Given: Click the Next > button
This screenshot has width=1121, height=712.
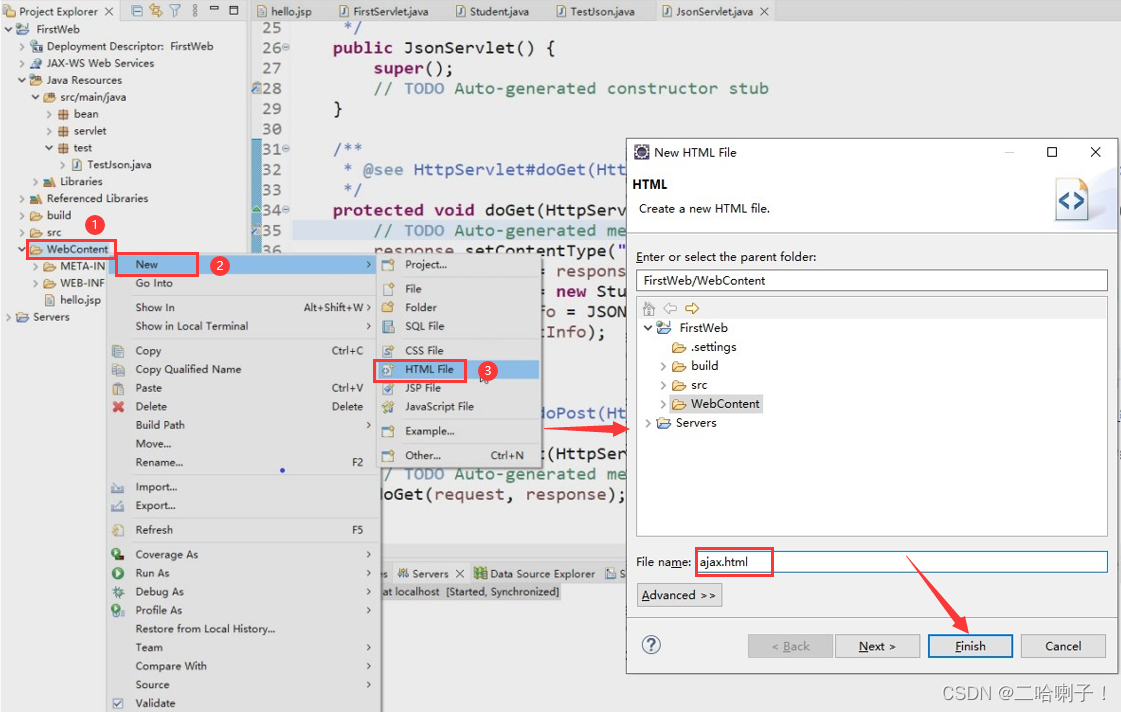Looking at the screenshot, I should [x=877, y=646].
